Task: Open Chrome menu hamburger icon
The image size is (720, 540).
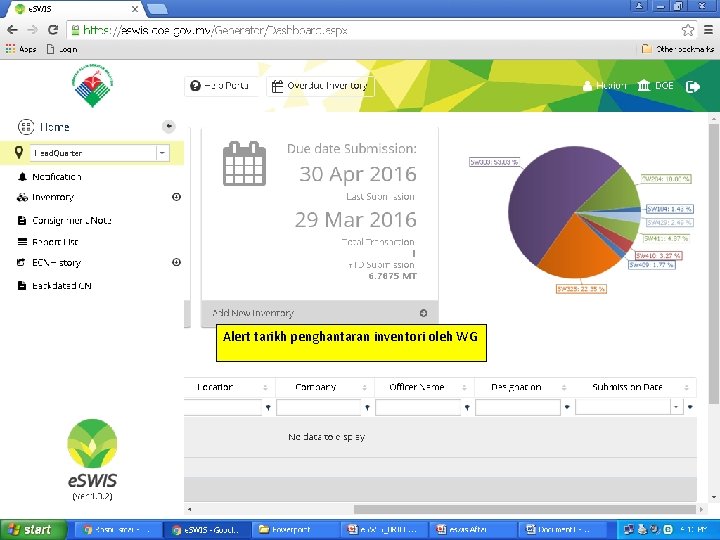Action: point(709,30)
